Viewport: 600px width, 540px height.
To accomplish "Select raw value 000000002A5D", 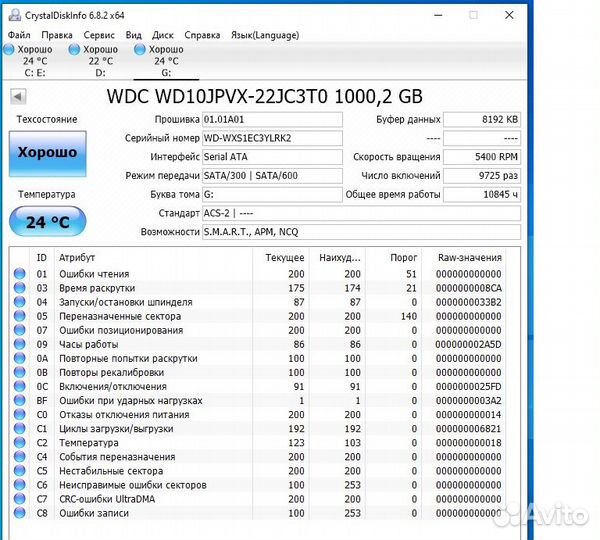I will click(x=468, y=344).
